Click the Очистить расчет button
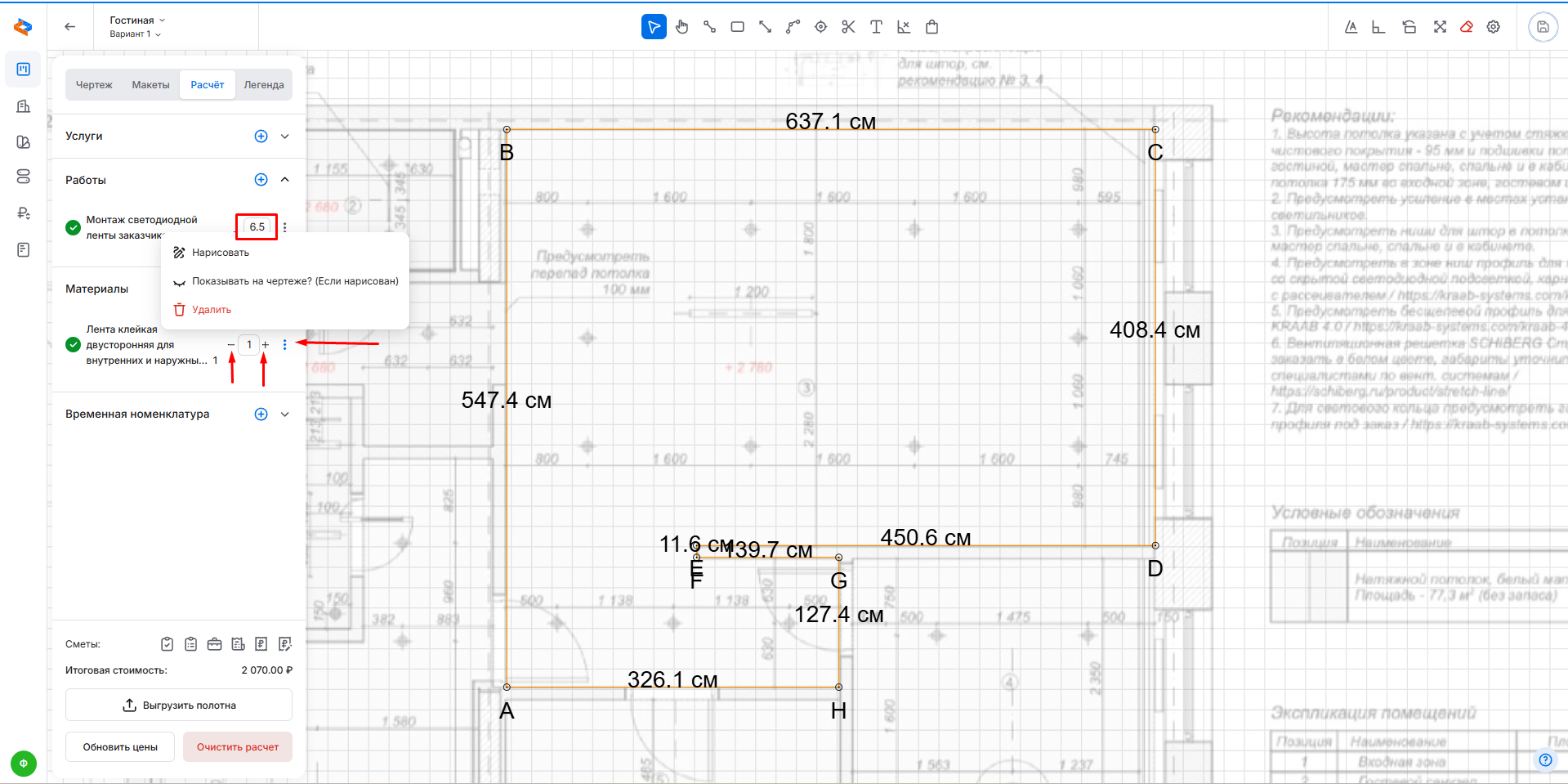 point(238,747)
